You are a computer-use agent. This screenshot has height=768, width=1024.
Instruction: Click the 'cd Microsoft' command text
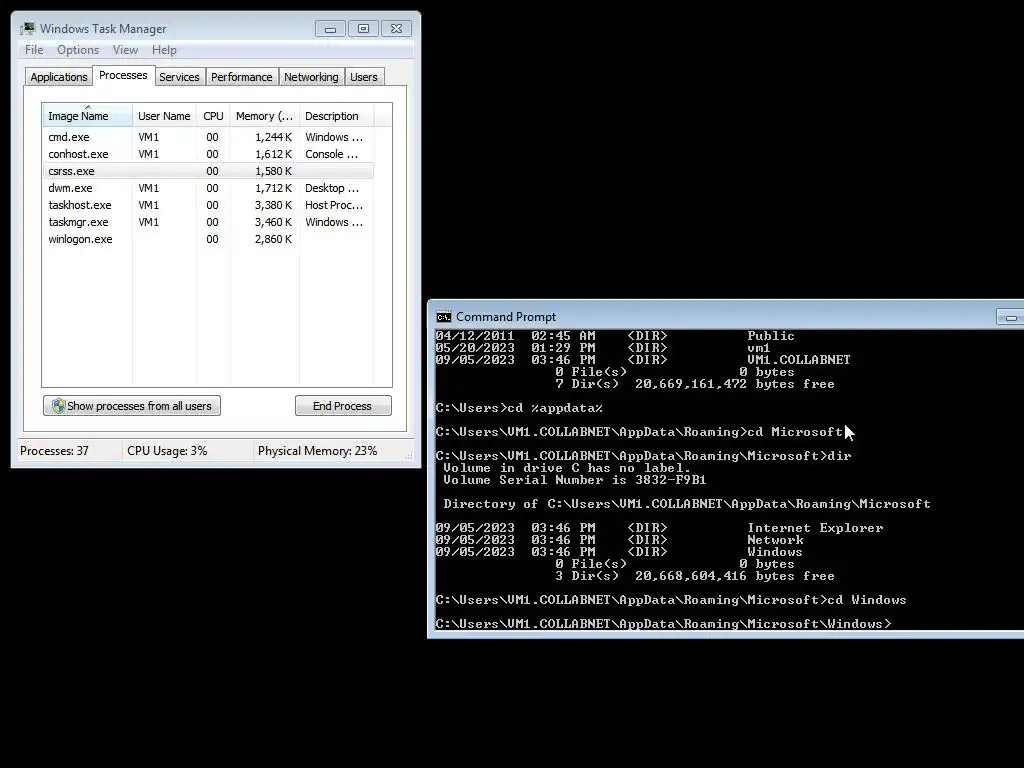click(795, 432)
